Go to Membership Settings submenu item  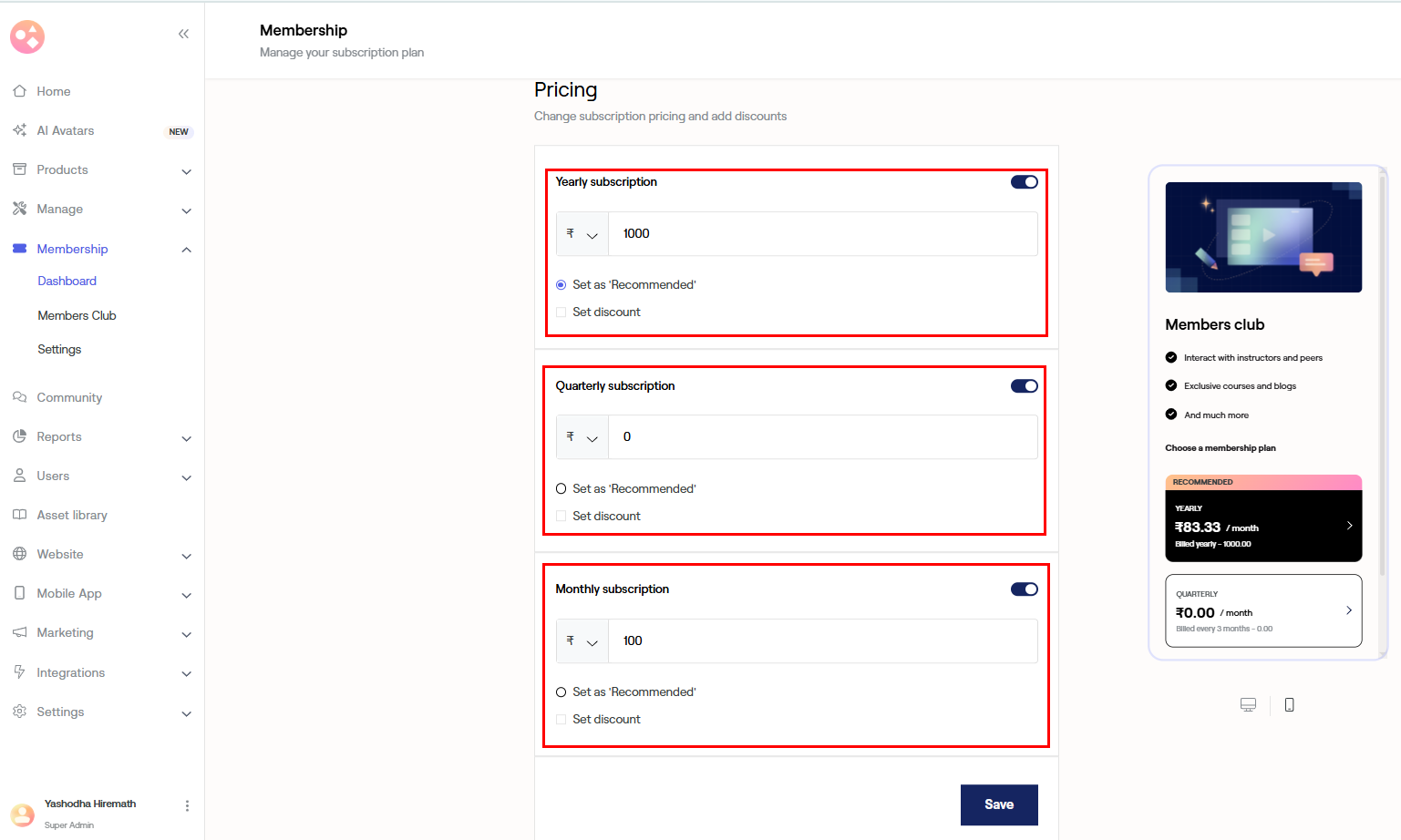pos(59,349)
